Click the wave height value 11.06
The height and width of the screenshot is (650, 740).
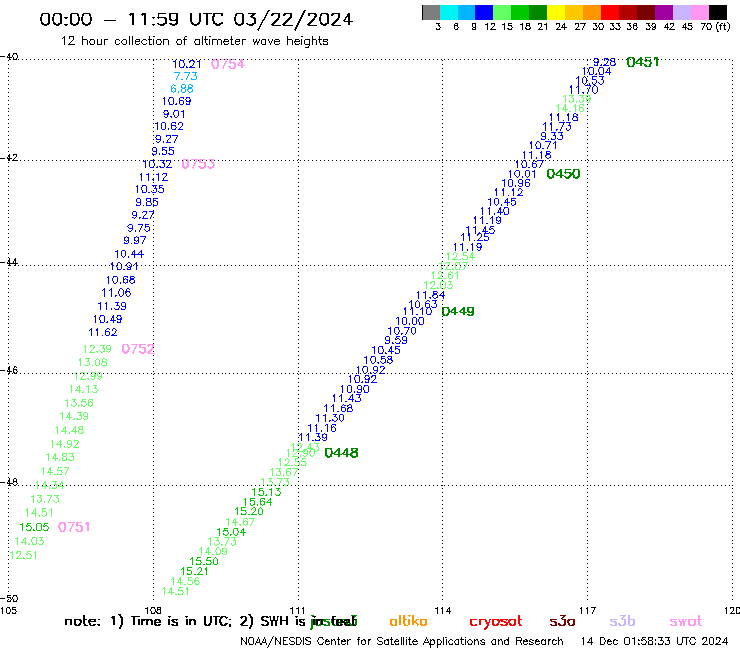(116, 293)
